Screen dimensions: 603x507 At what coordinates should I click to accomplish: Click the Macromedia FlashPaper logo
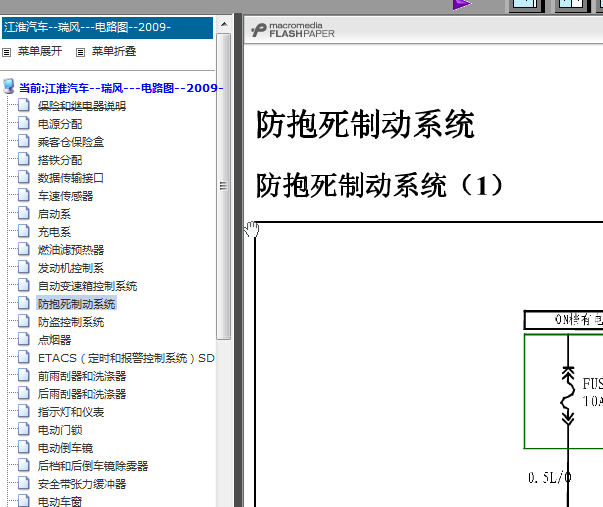(293, 30)
